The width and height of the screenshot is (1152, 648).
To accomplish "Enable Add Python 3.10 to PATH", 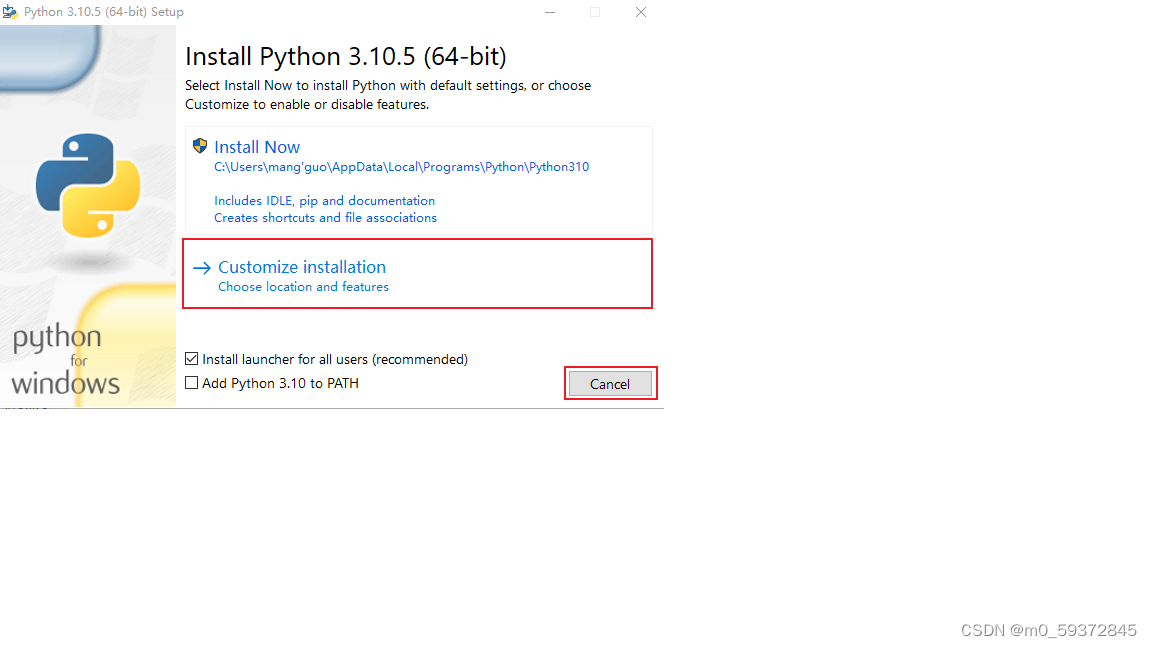I will pyautogui.click(x=192, y=383).
